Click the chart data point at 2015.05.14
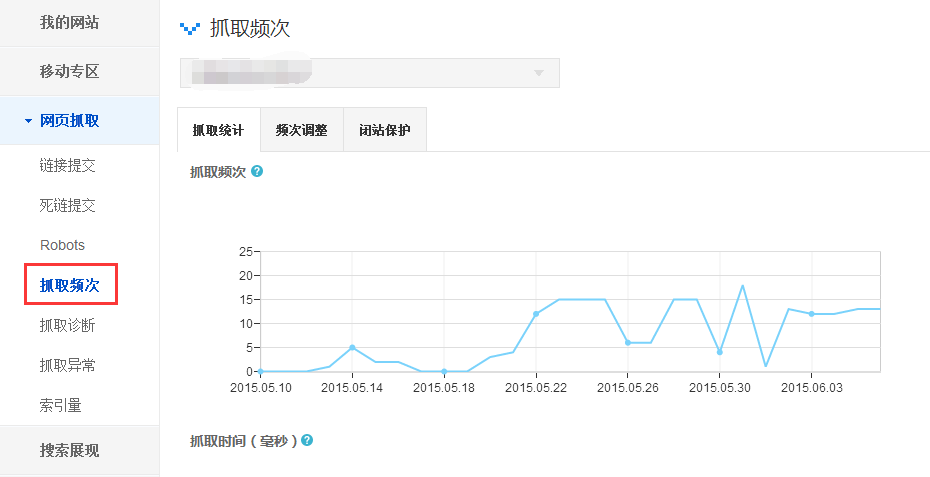The height and width of the screenshot is (477, 930). [x=352, y=347]
